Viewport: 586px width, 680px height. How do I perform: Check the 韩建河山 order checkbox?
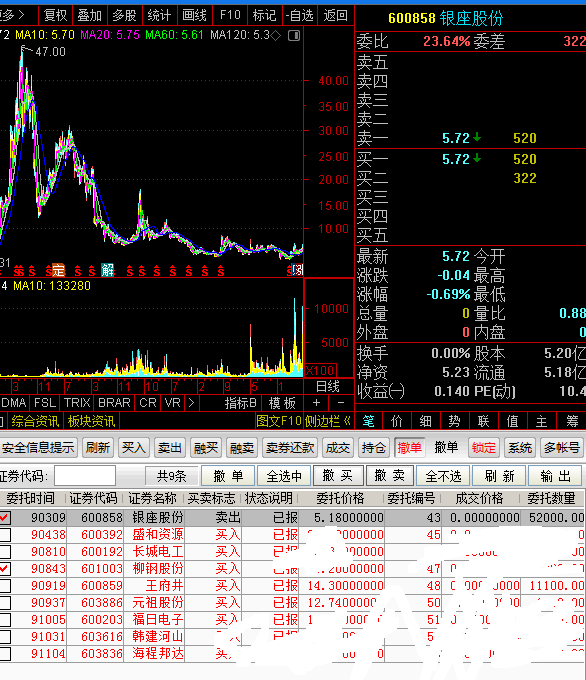click(5, 637)
